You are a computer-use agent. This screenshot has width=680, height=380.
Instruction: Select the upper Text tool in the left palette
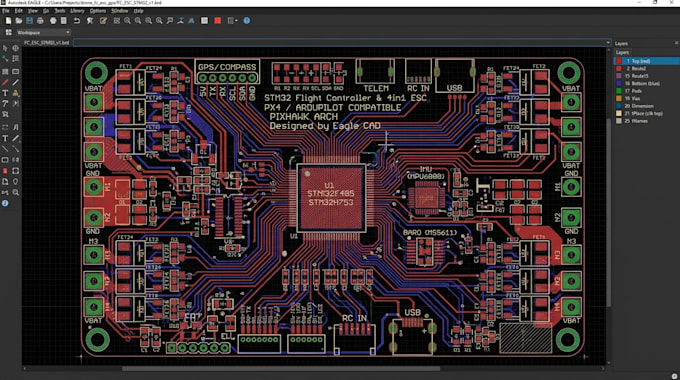[x=5, y=93]
